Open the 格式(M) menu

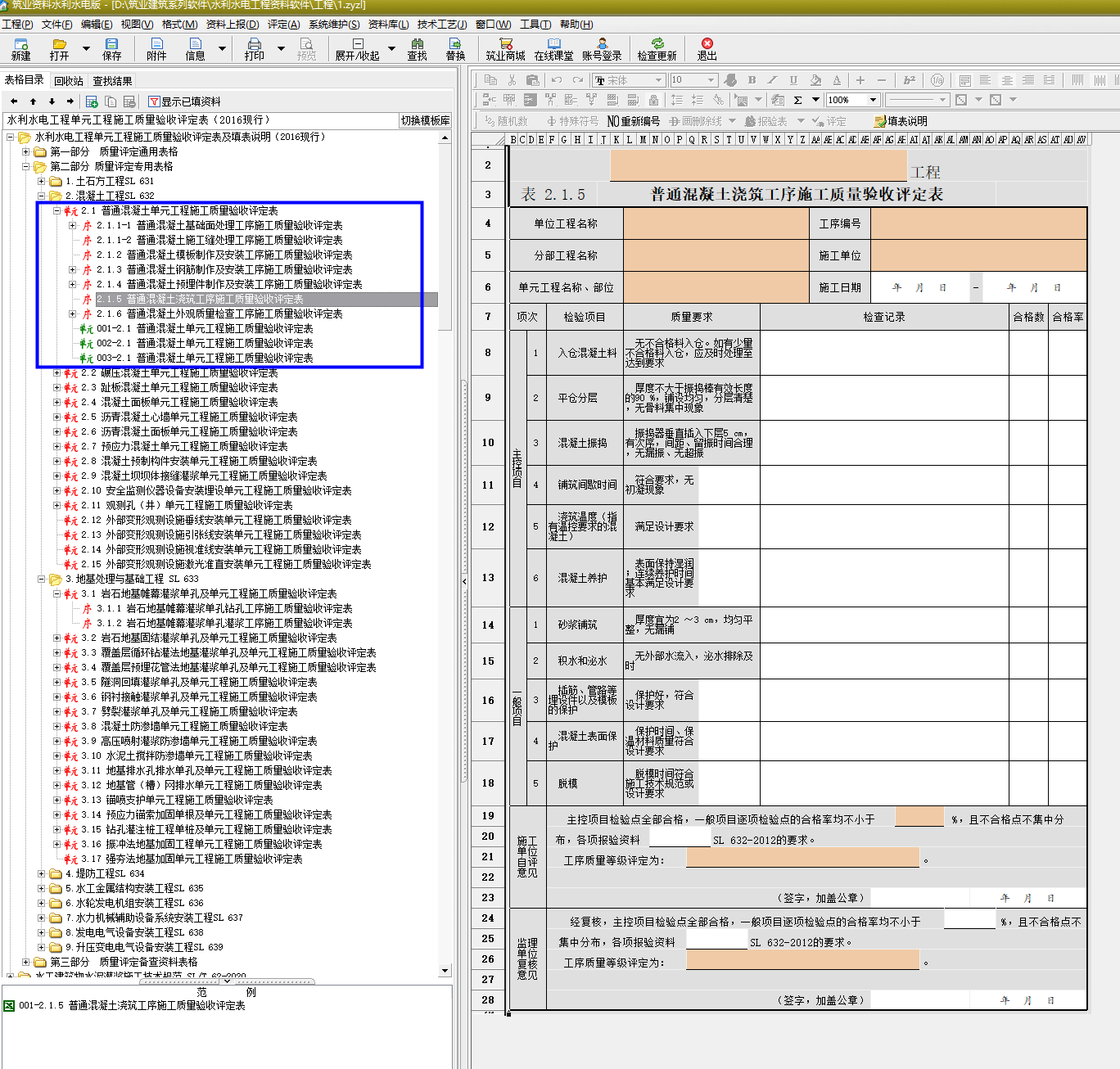pos(179,25)
